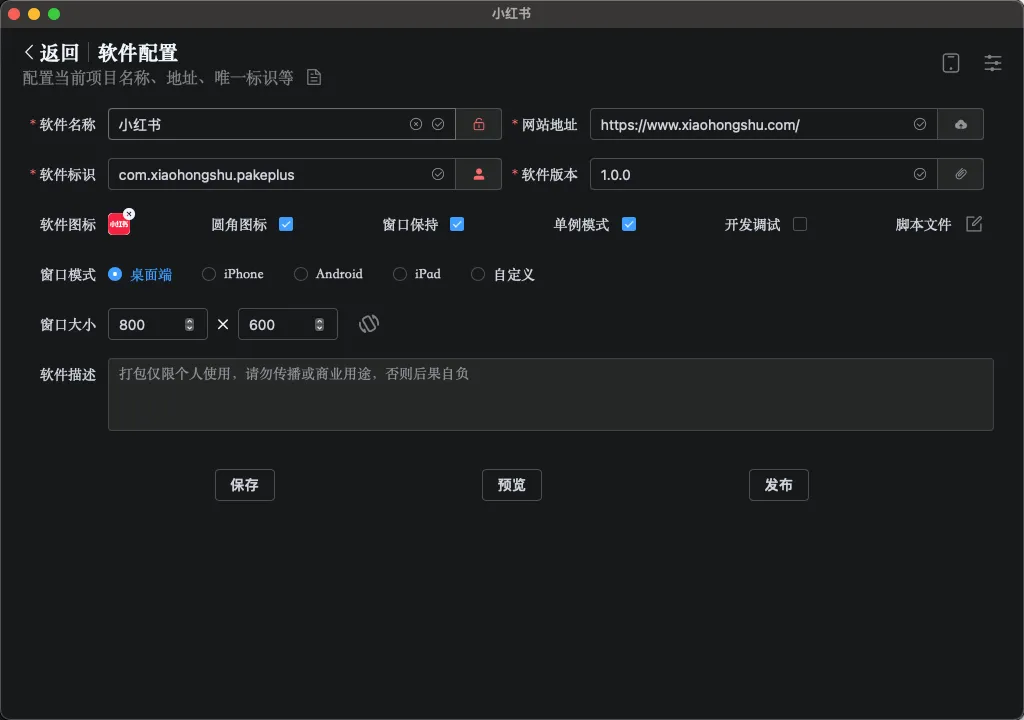The width and height of the screenshot is (1024, 720).
Task: Open the mobile device preview icon
Action: coord(951,63)
